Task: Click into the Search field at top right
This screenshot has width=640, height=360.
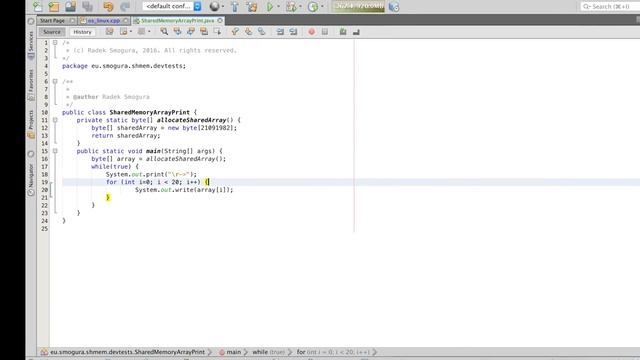Action: [x=610, y=7]
